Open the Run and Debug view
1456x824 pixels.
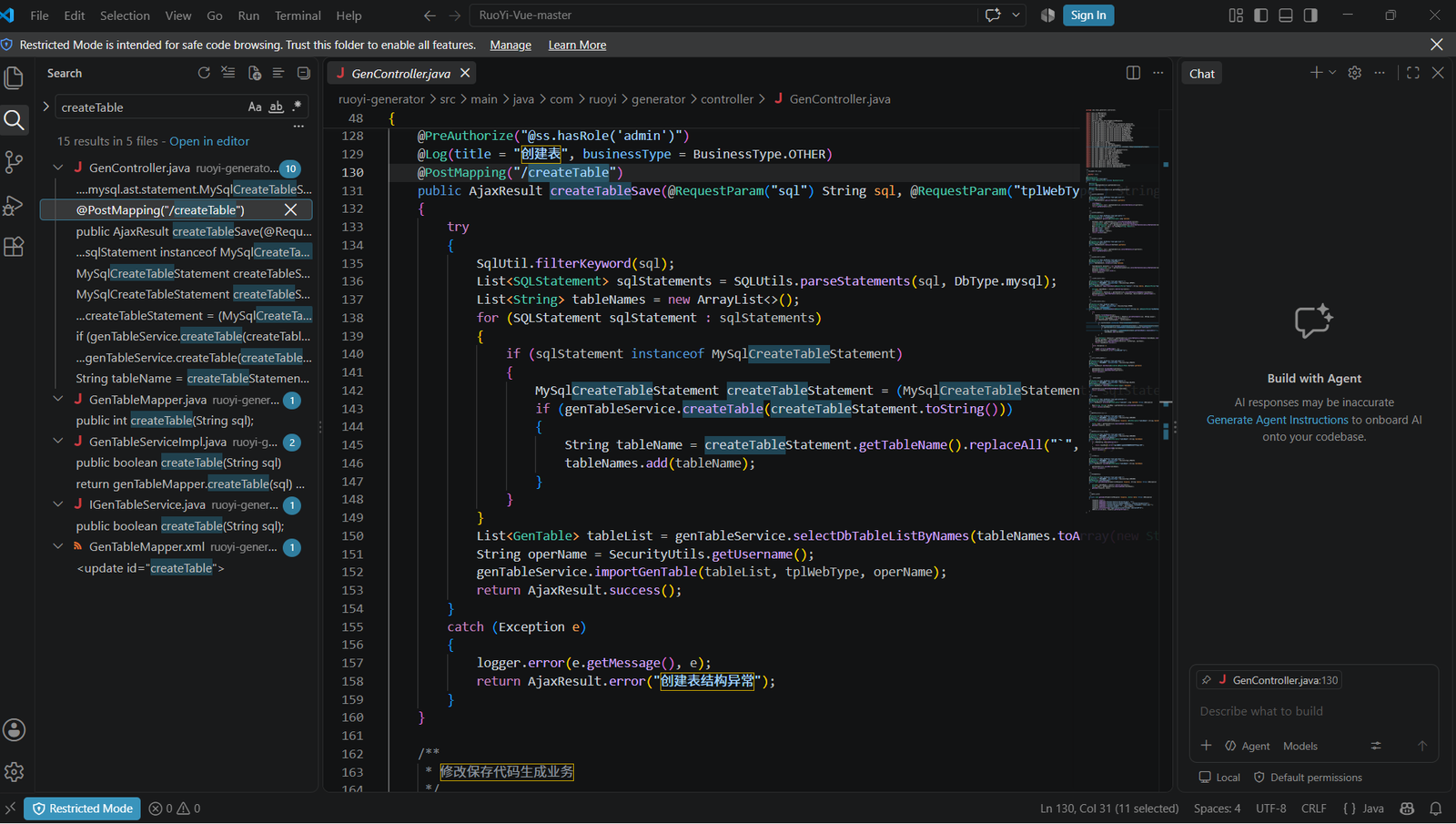point(14,205)
